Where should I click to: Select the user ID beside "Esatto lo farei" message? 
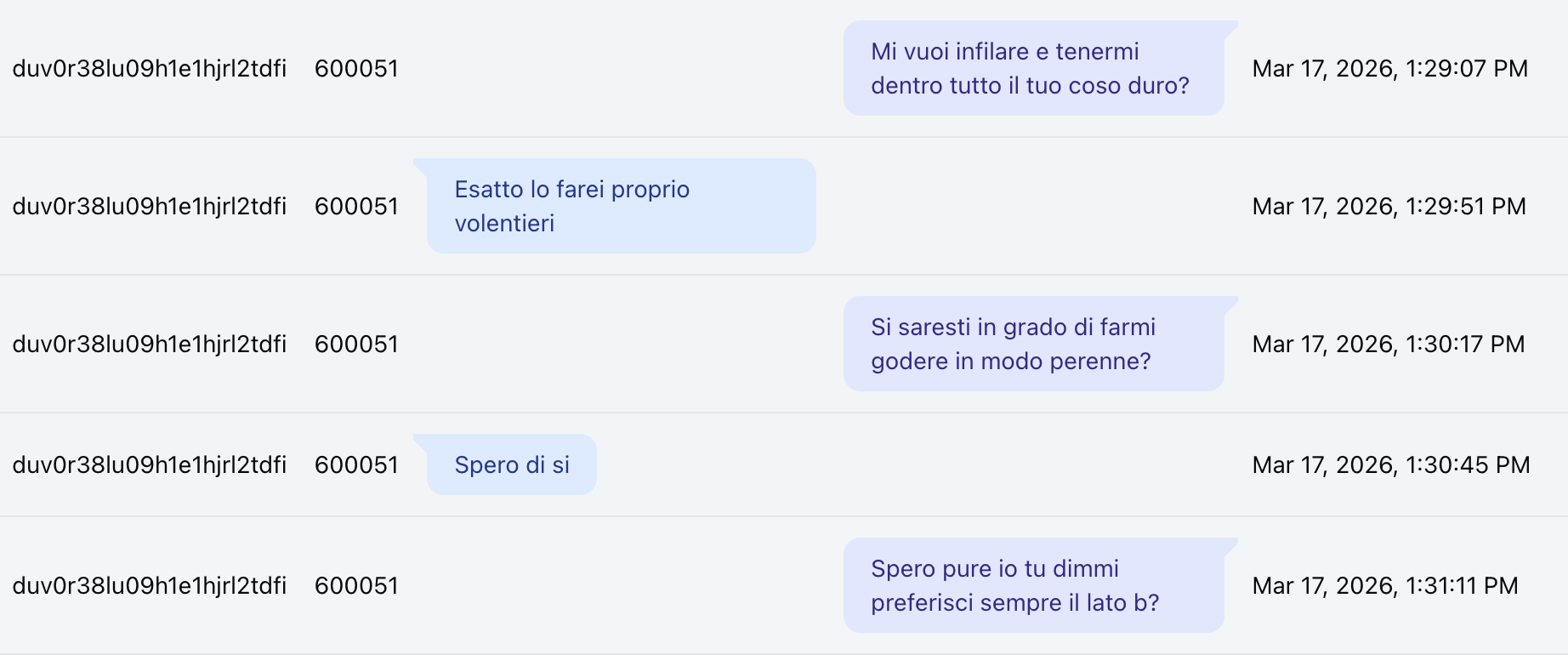pyautogui.click(x=149, y=206)
